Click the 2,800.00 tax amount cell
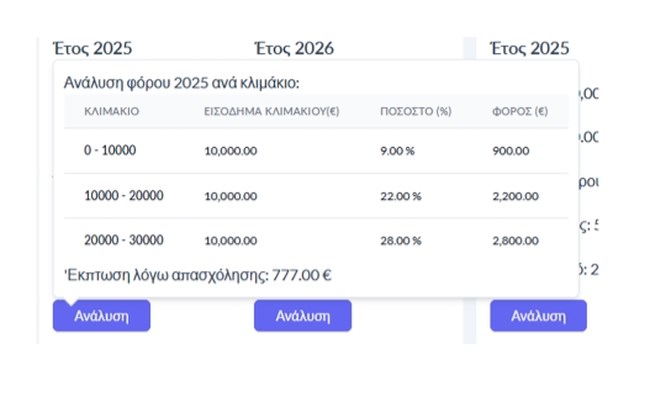 [x=517, y=241]
